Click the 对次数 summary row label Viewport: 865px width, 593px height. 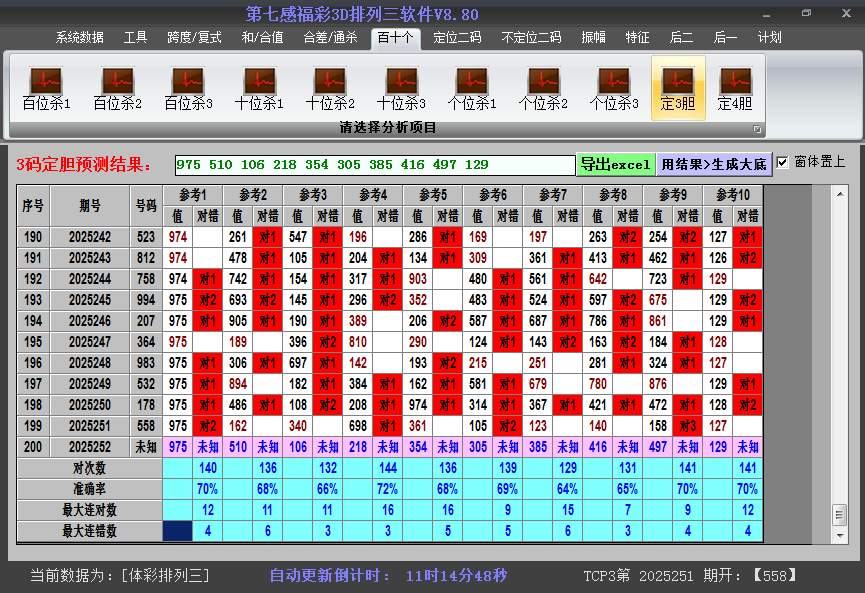[90, 468]
